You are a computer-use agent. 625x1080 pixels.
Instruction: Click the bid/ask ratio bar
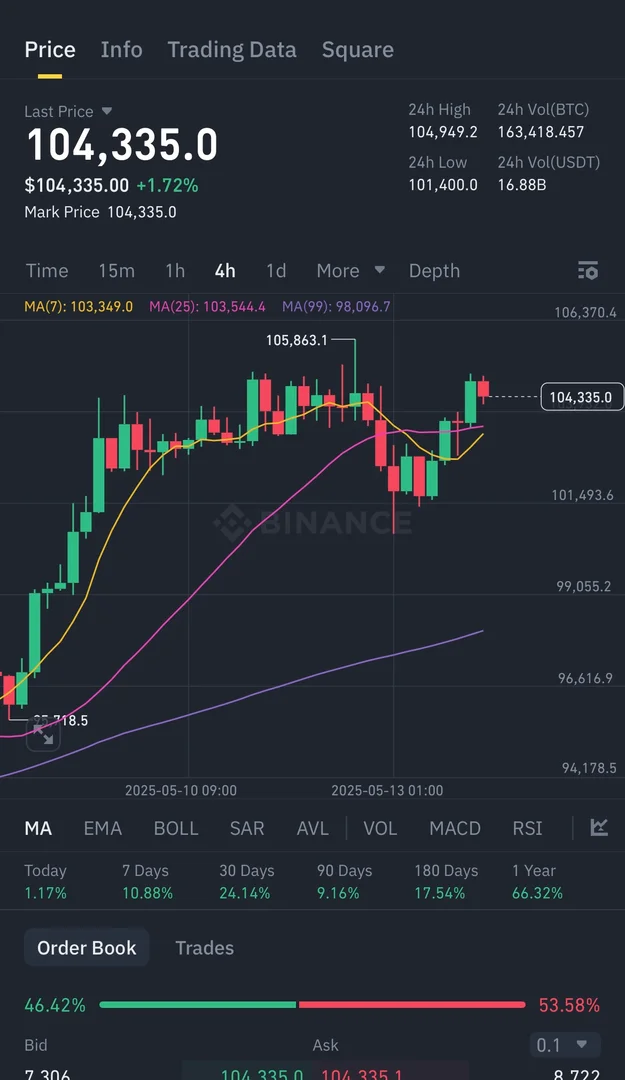(312, 1004)
